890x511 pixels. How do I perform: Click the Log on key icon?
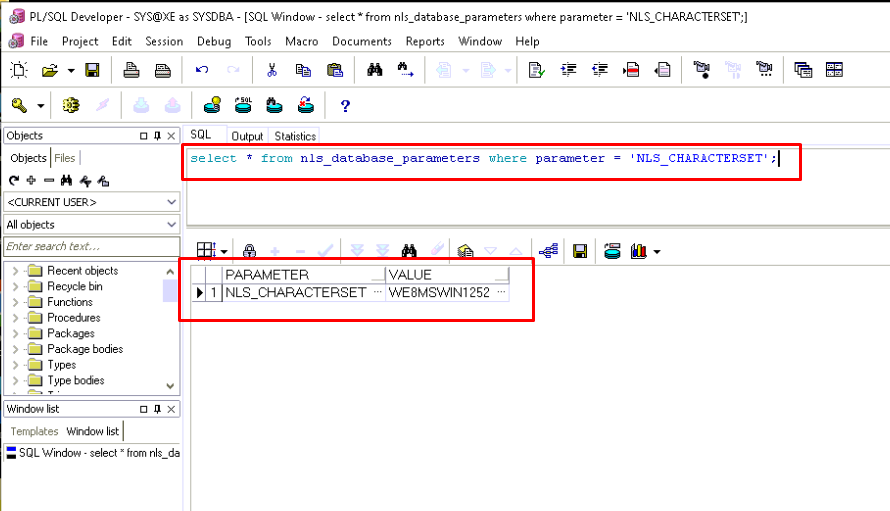tap(19, 105)
